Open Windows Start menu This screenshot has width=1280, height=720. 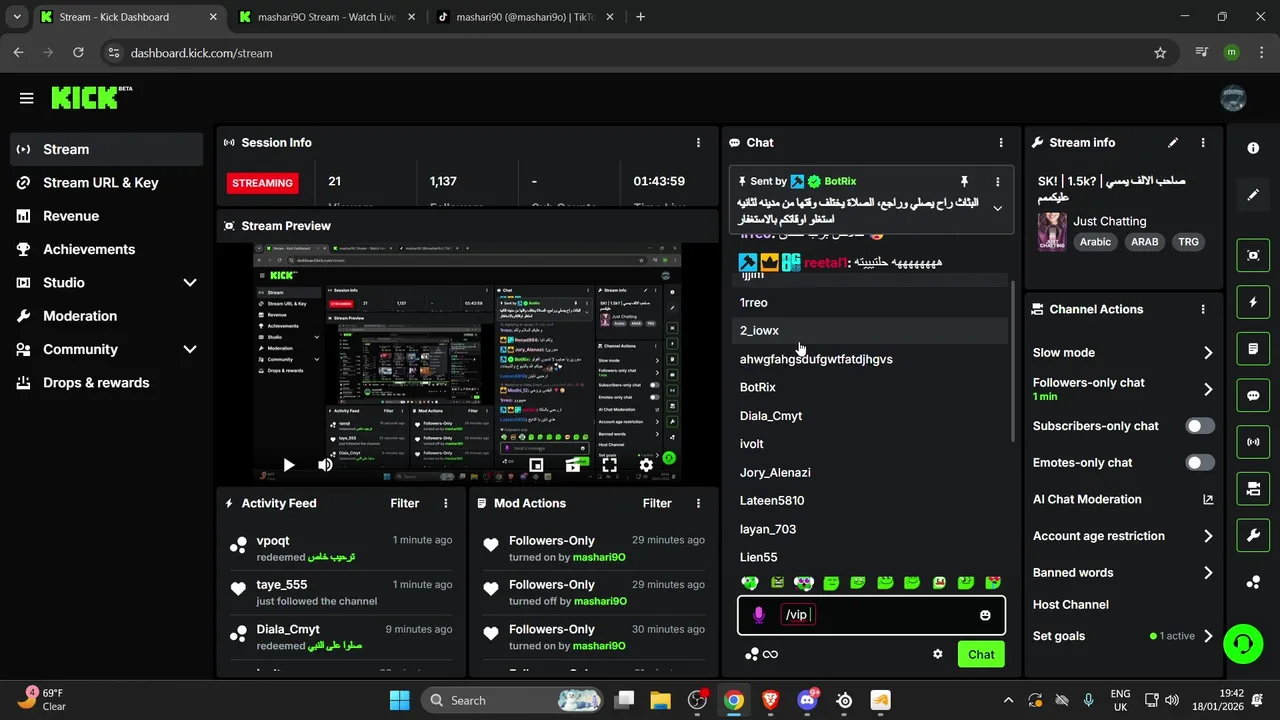coord(399,700)
